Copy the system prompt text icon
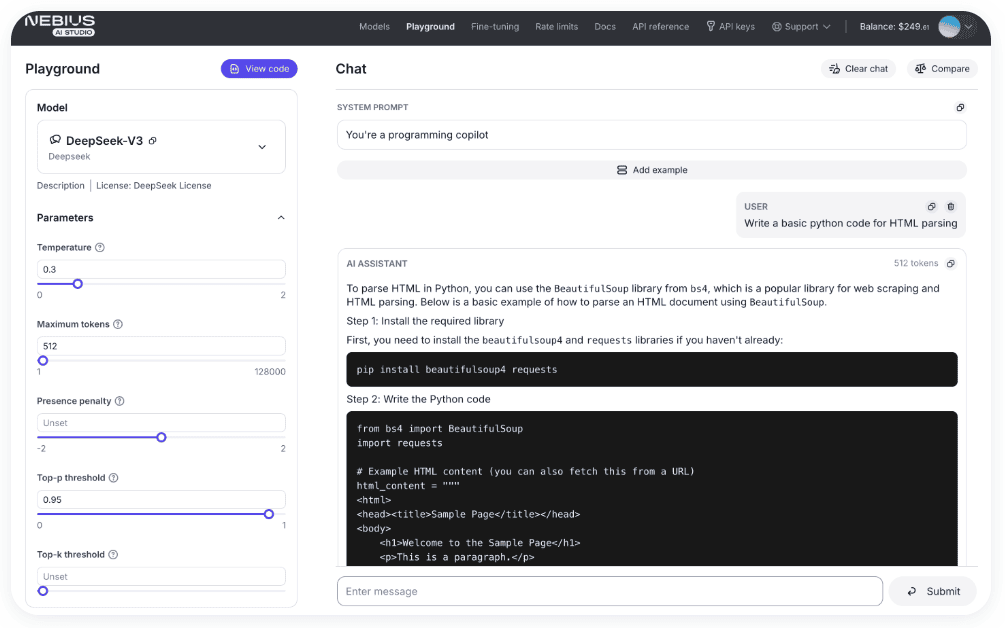The height and width of the screenshot is (628, 1005). (960, 108)
